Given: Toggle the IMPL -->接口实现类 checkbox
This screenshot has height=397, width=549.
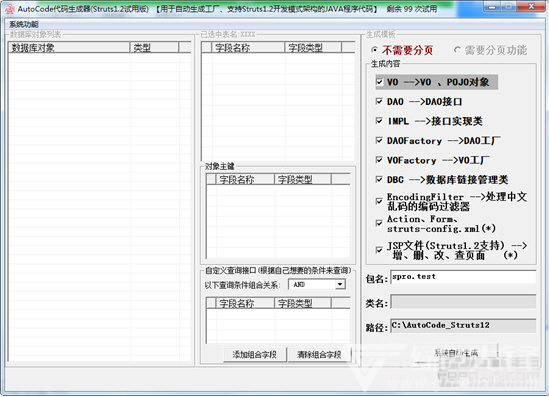Looking at the screenshot, I should [379, 121].
